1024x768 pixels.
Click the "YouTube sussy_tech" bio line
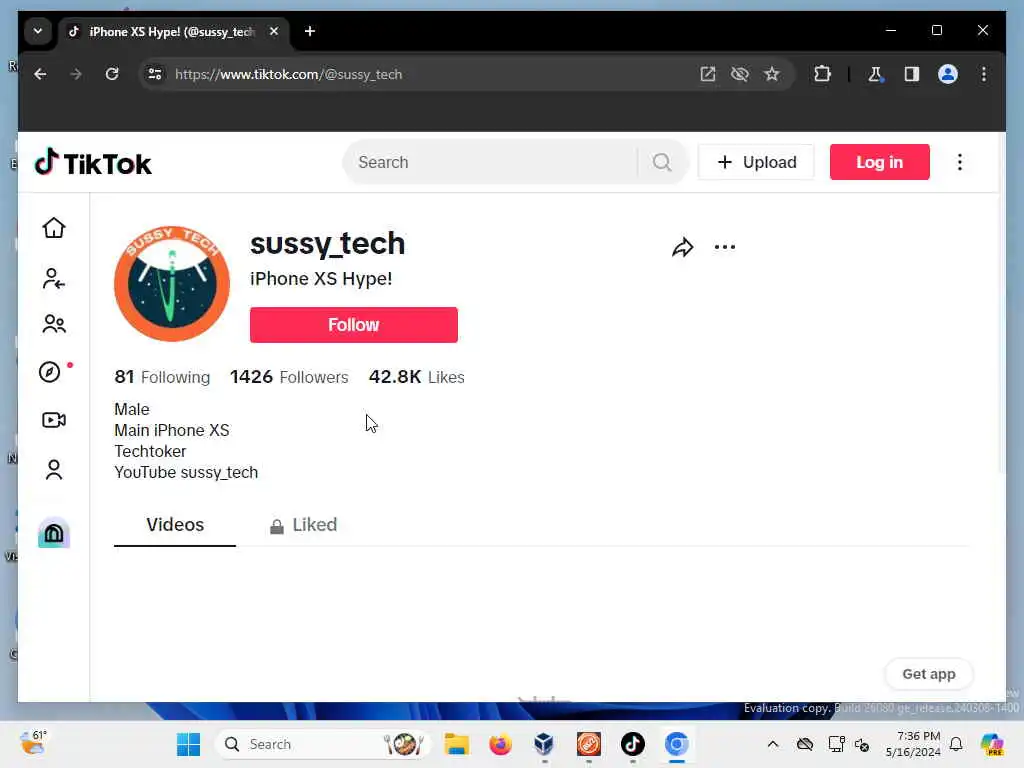tap(186, 472)
